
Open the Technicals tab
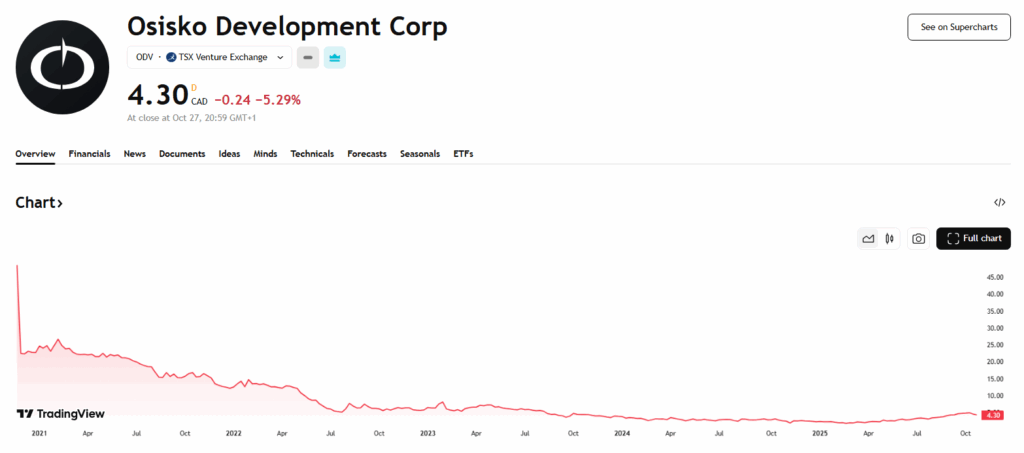click(x=312, y=154)
